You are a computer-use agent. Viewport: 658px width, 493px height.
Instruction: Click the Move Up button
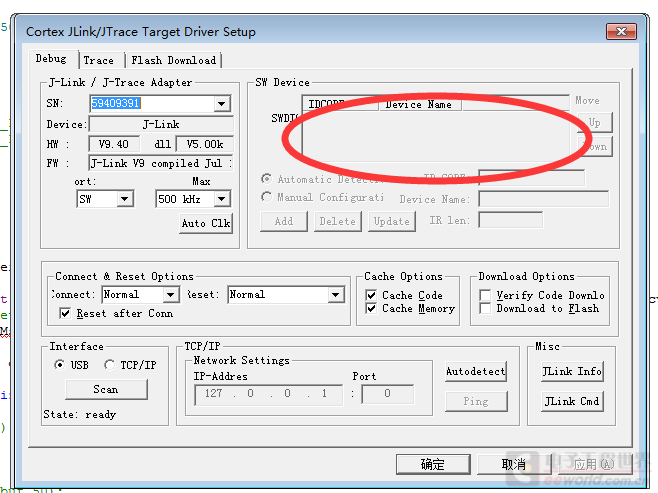coord(595,123)
